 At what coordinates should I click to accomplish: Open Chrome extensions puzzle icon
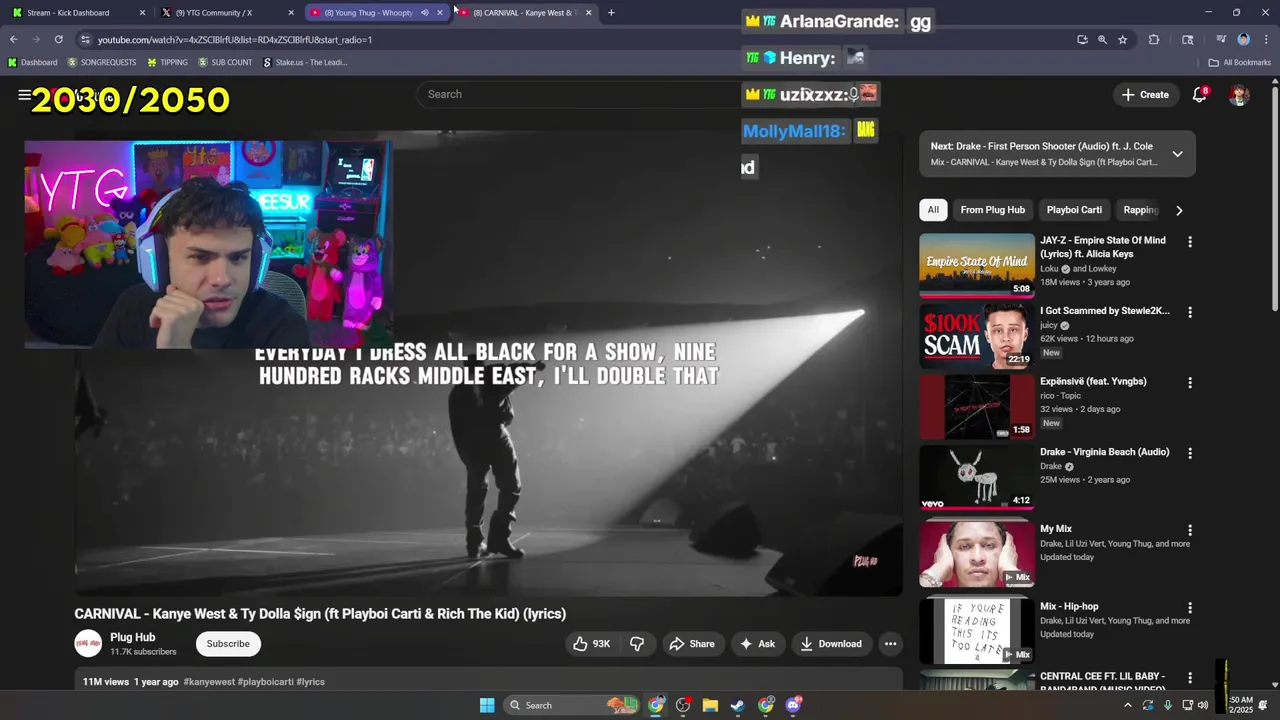(x=1154, y=40)
